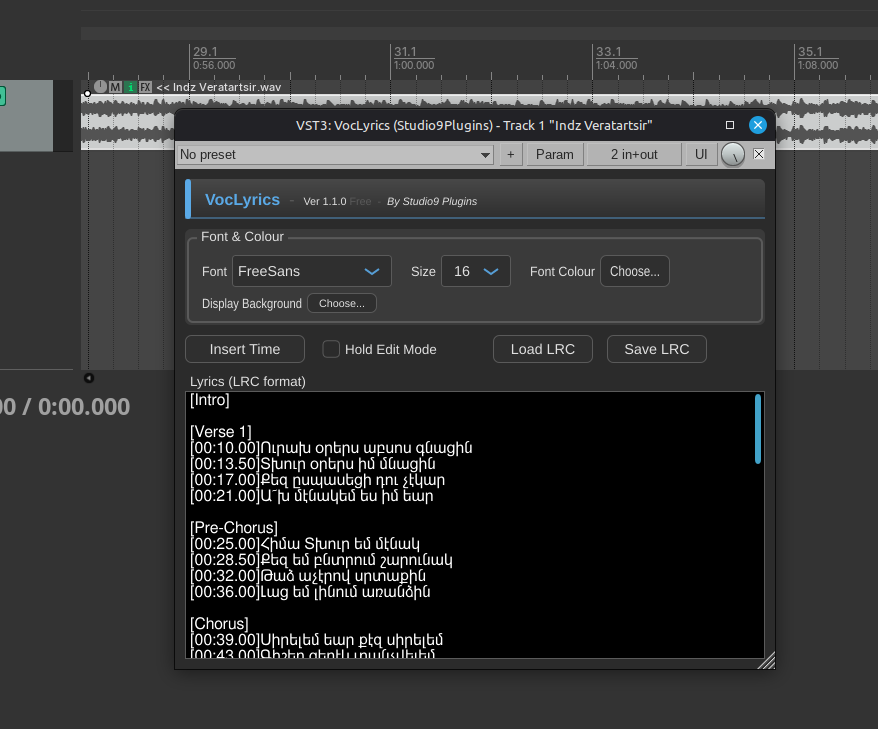The image size is (878, 729).
Task: Toggle the UI button
Action: pos(701,155)
